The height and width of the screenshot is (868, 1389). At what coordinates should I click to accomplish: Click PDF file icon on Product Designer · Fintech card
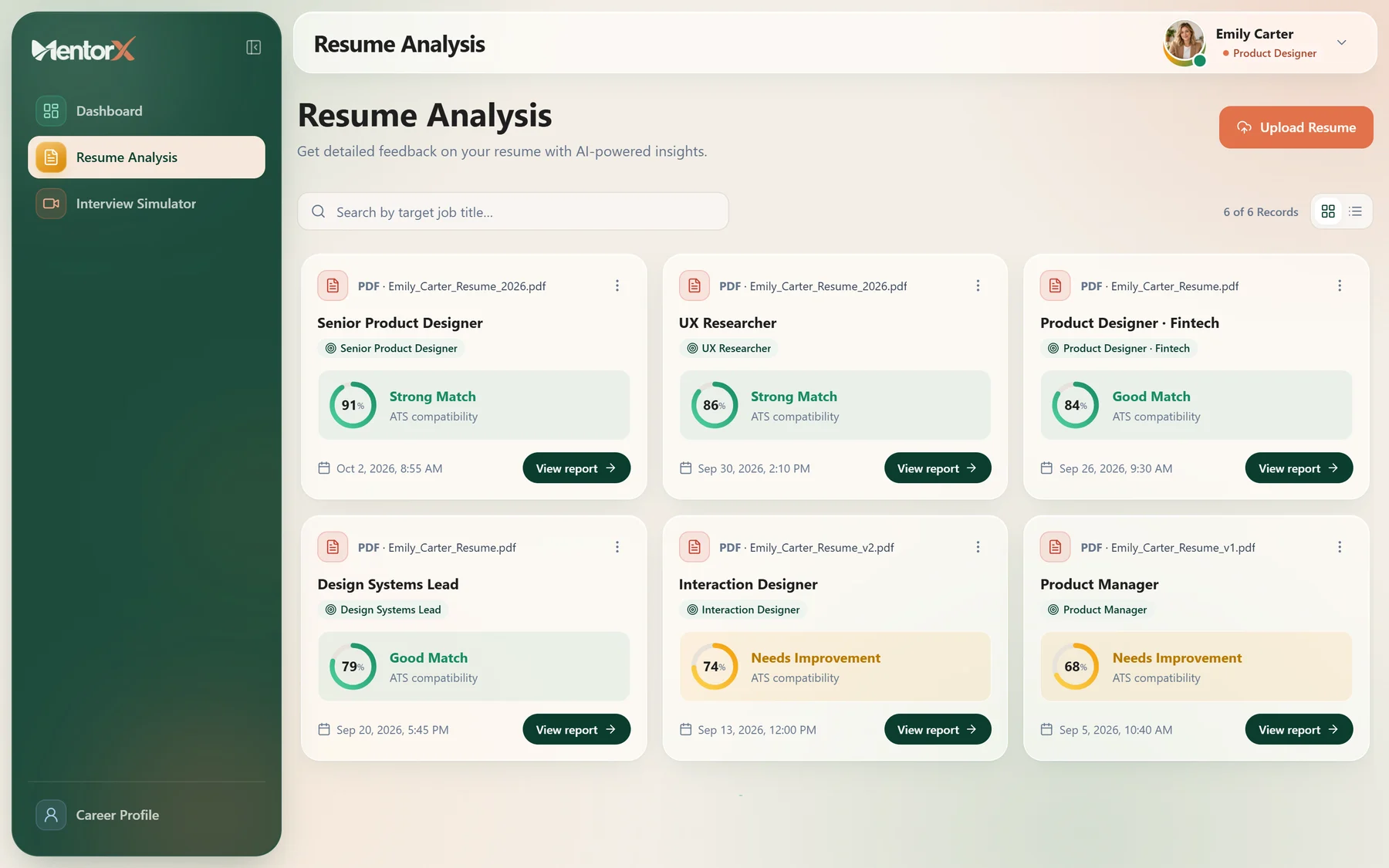click(x=1056, y=285)
